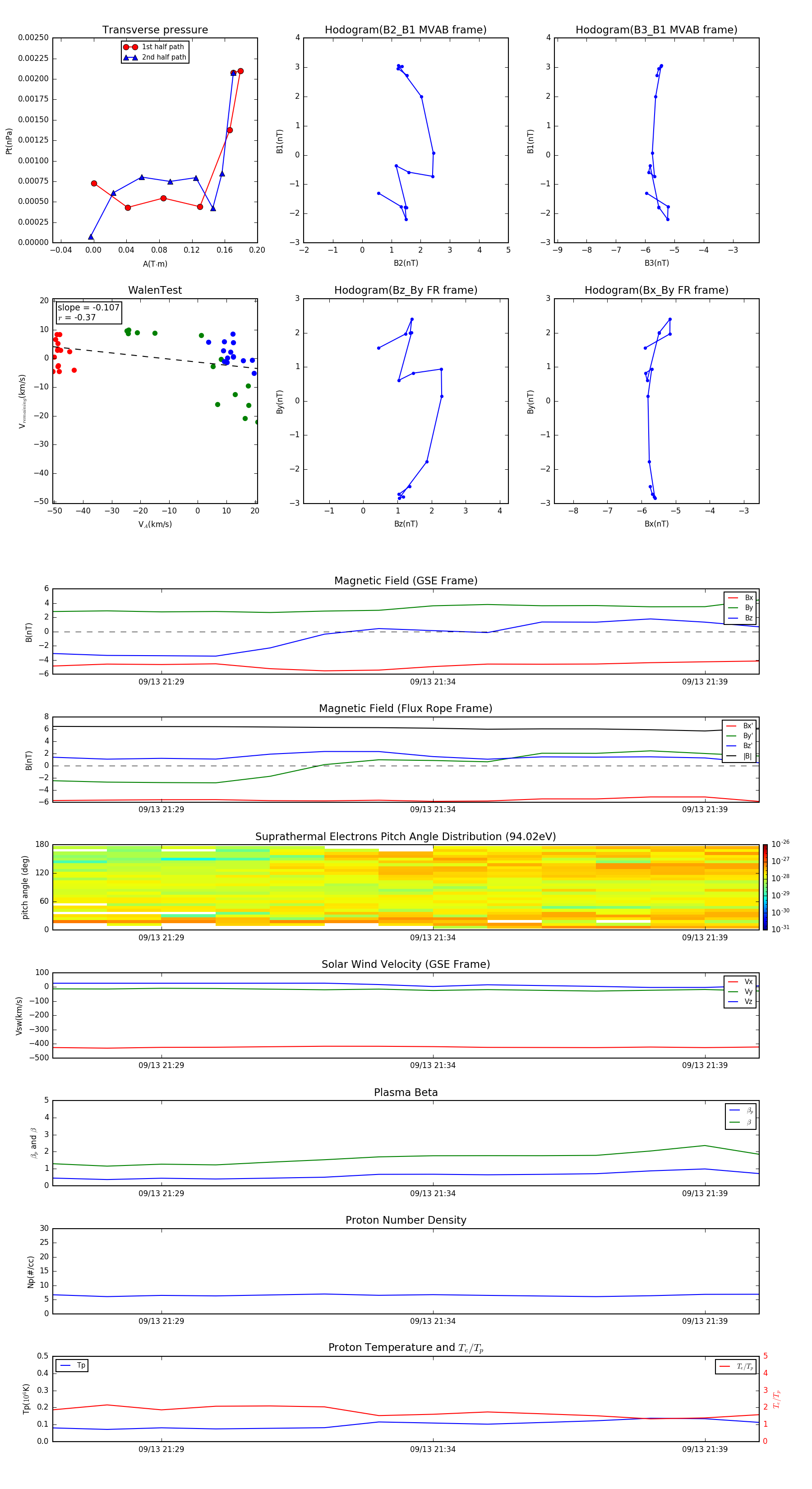This screenshot has width=812, height=1489.
Task: Select the Bx' legend entry in Flux Rope panel
Action: click(x=739, y=726)
